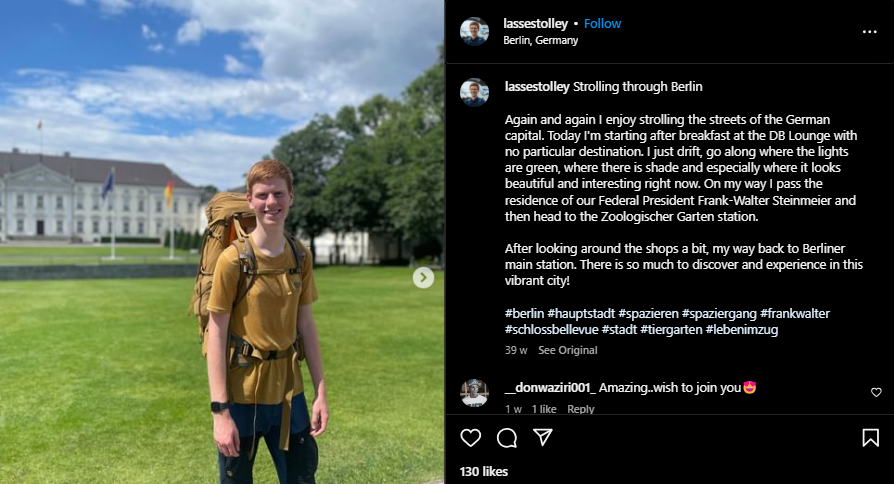View the 130 likes list
The image size is (894, 484).
pyautogui.click(x=484, y=471)
